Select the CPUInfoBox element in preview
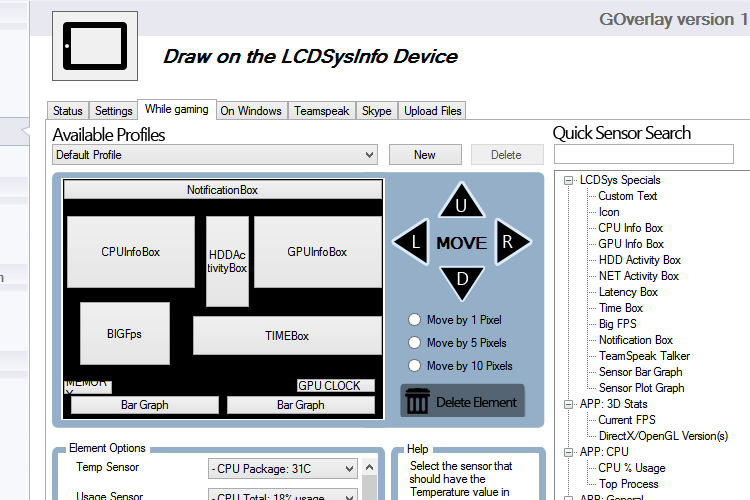This screenshot has width=750, height=500. (x=131, y=252)
